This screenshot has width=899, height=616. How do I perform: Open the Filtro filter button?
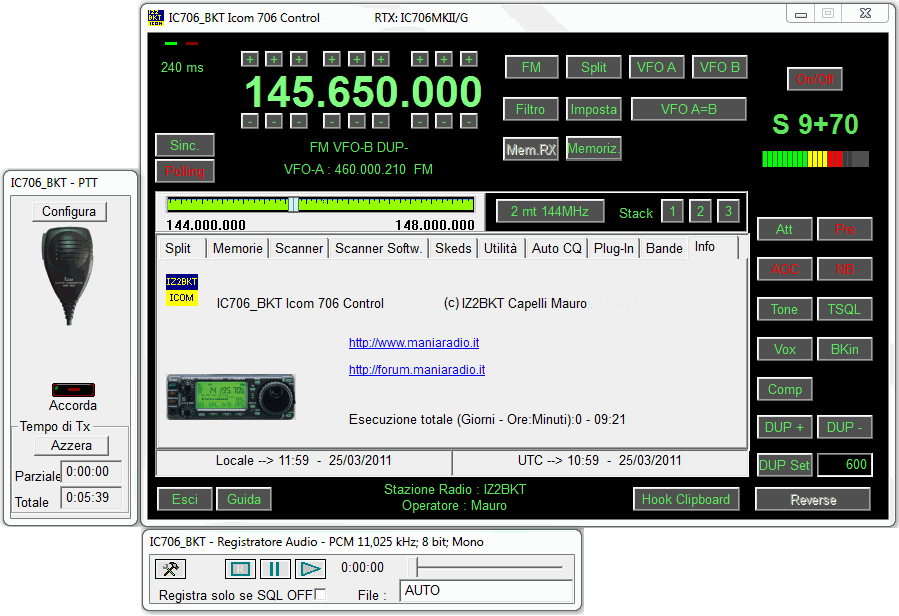coord(530,109)
